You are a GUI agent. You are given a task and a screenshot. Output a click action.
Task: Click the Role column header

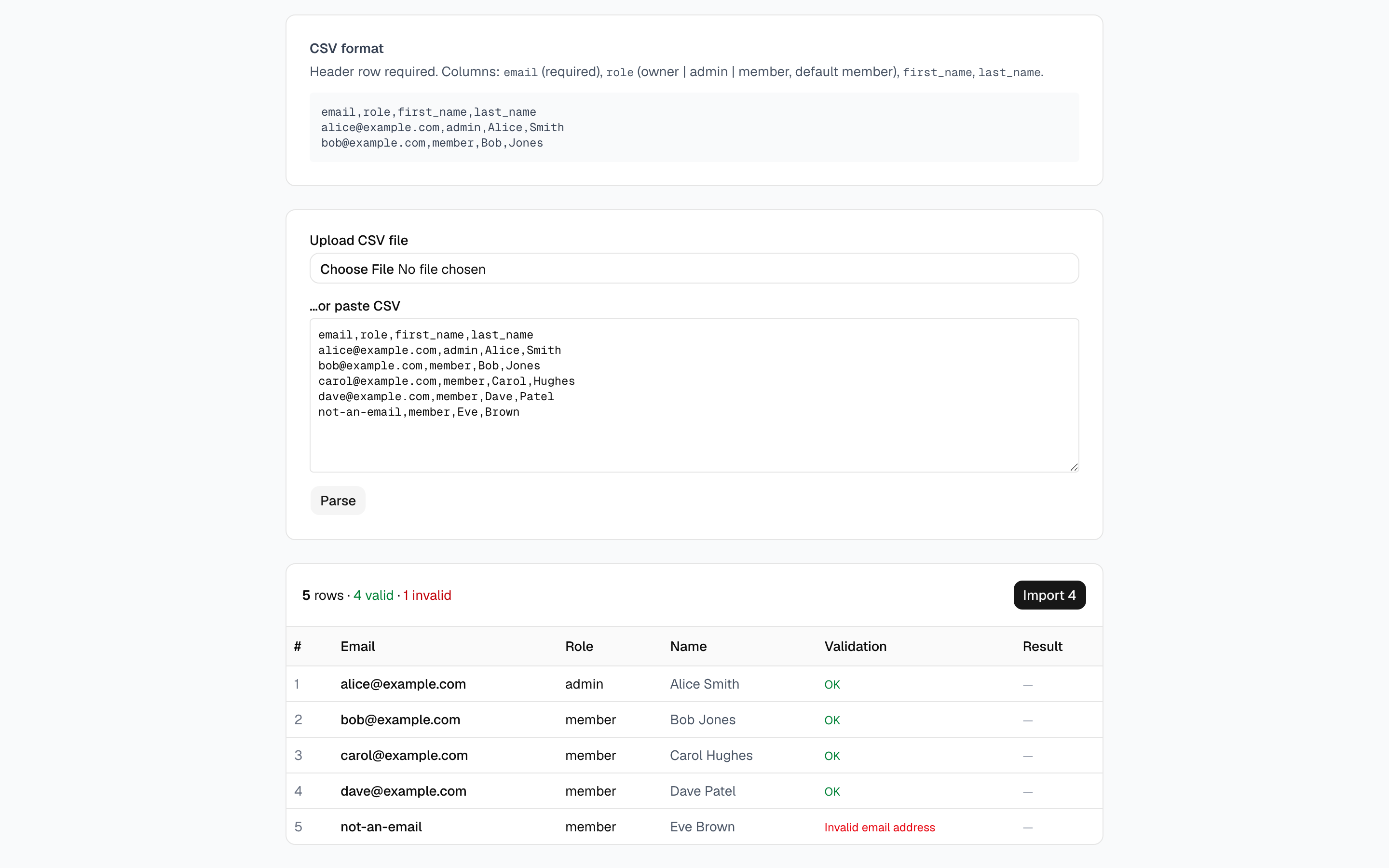click(x=579, y=646)
